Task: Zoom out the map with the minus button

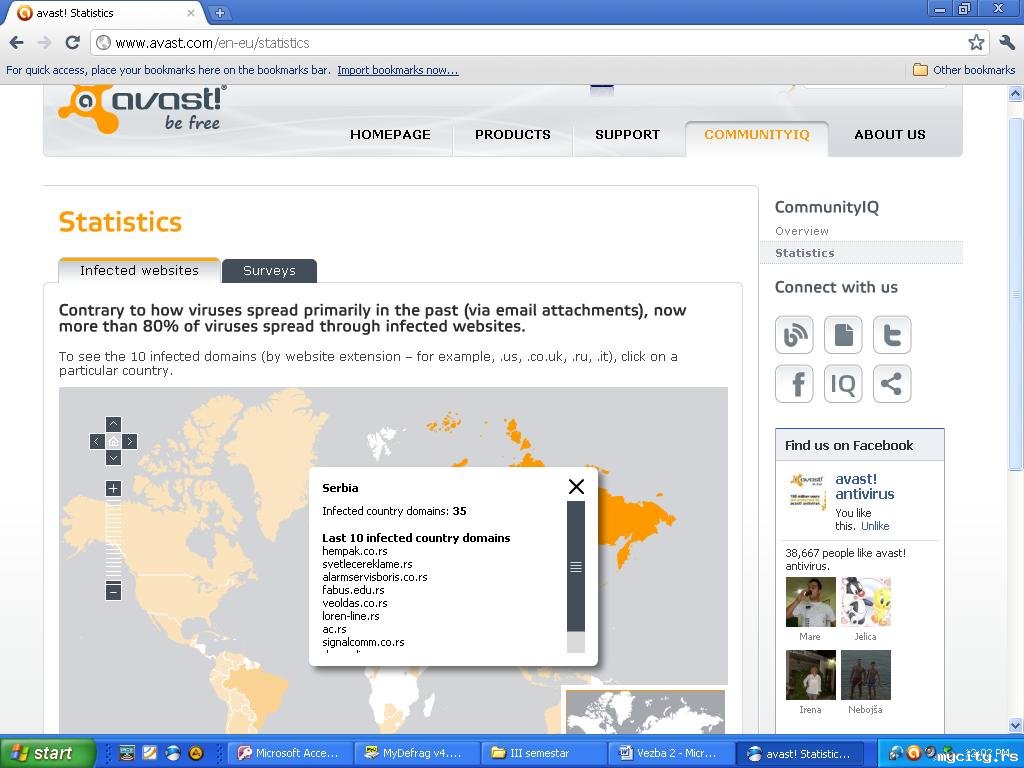Action: point(114,592)
